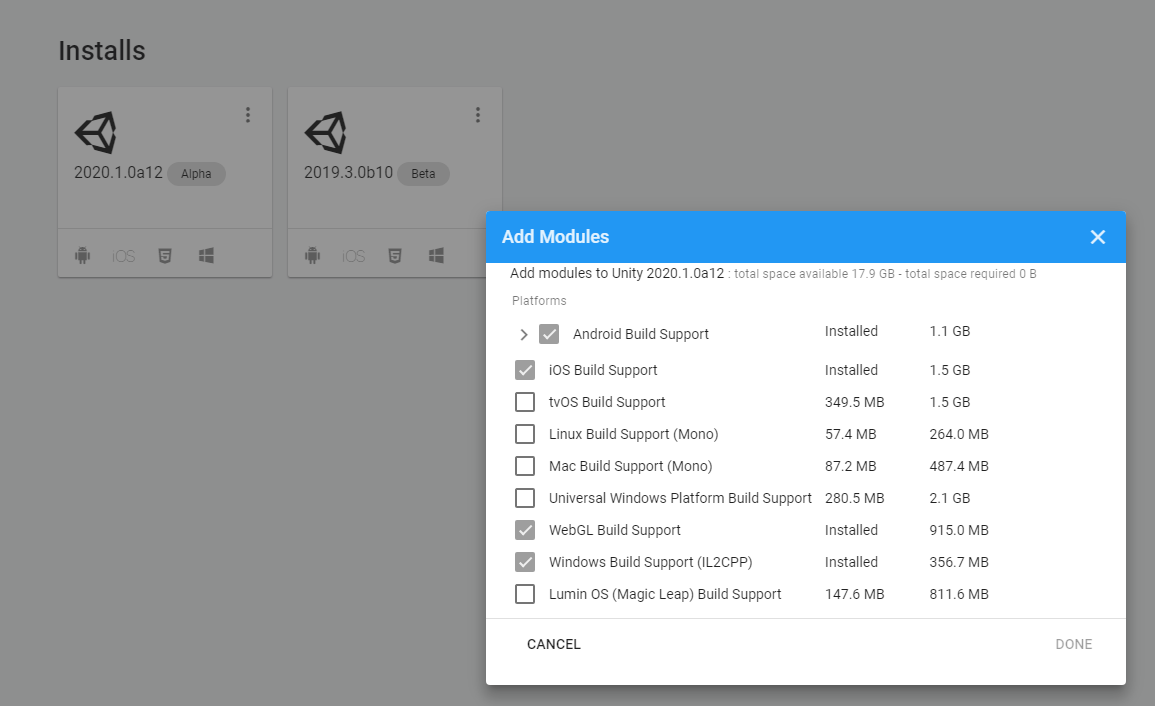Screen dimensions: 1155x706
Task: Tick Mac Build Support (Mono) checkbox
Action: [525, 466]
